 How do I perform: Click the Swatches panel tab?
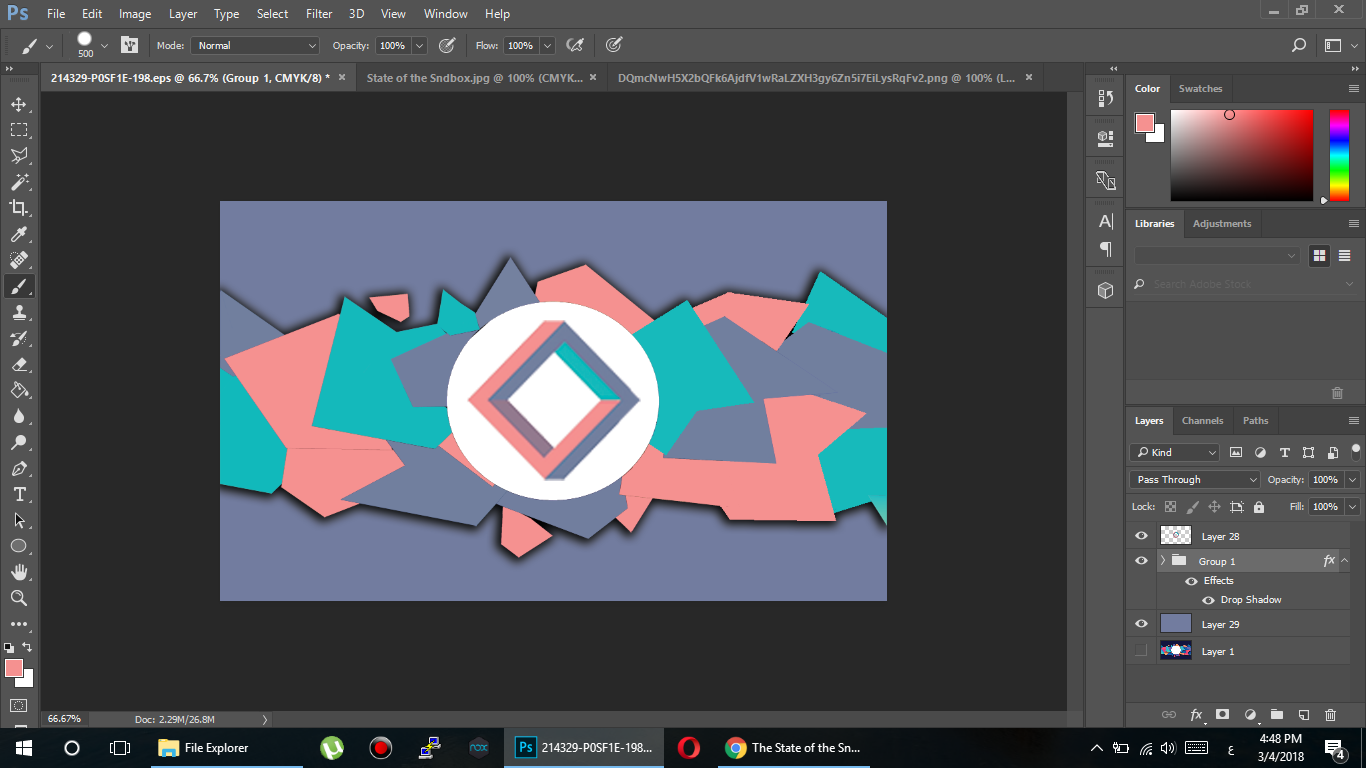pos(1201,88)
